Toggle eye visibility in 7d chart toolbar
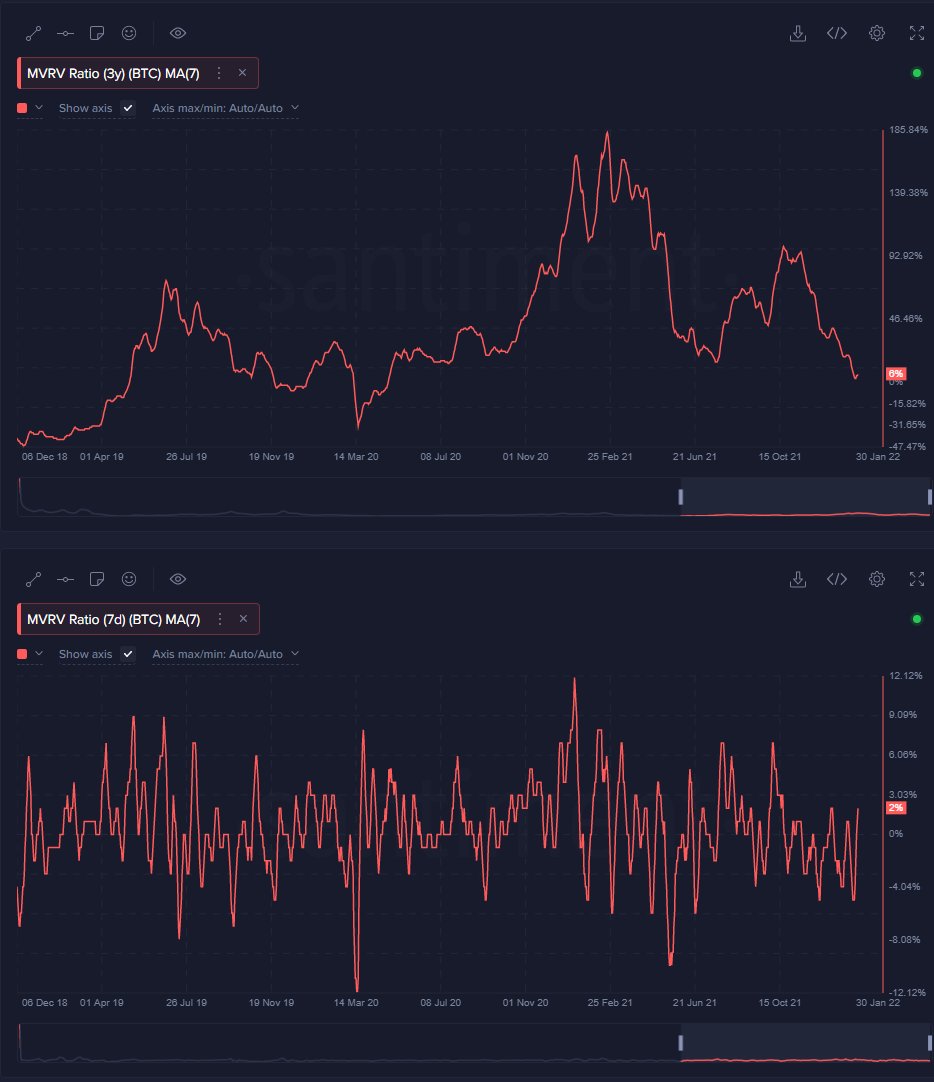Image resolution: width=934 pixels, height=1082 pixels. (x=178, y=579)
